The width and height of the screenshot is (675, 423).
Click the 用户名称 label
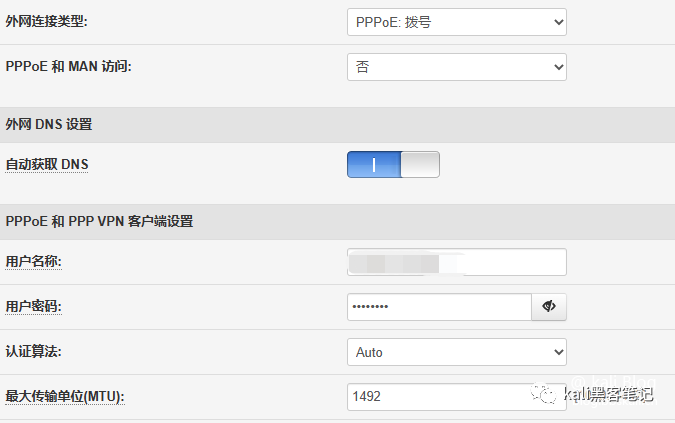[34, 262]
